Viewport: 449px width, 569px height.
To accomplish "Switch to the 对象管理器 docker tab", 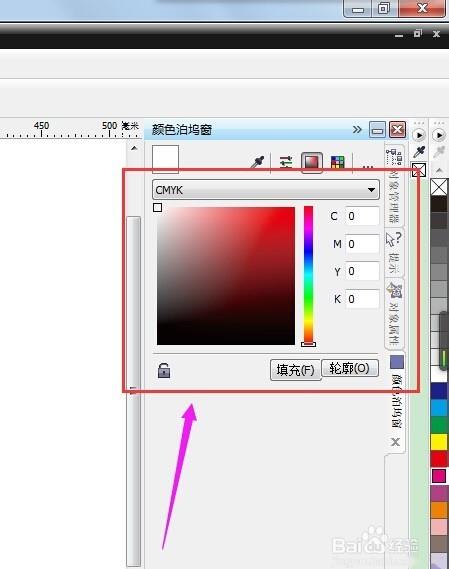I will pyautogui.click(x=394, y=186).
